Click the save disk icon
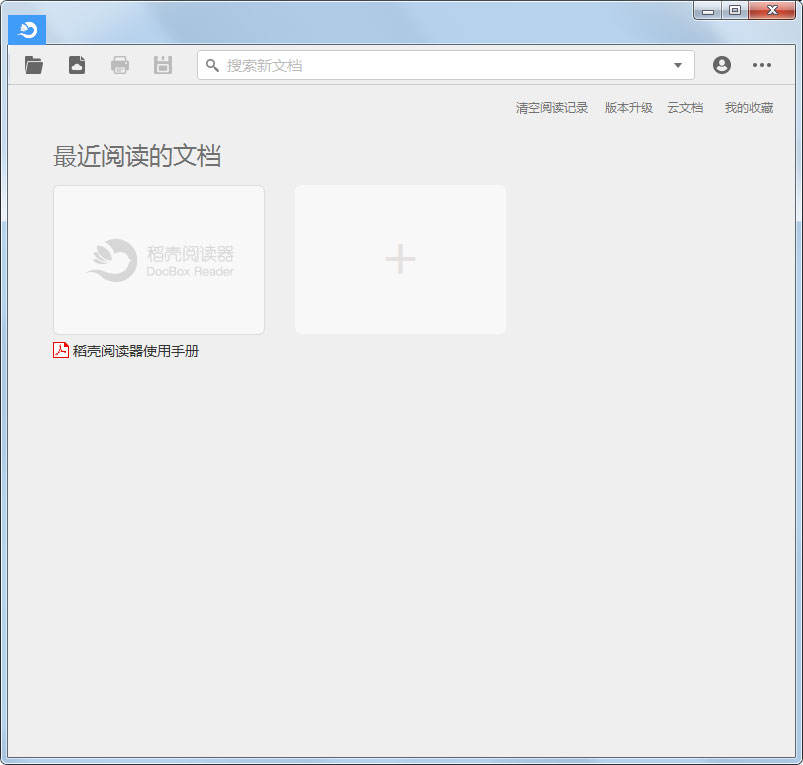This screenshot has width=803, height=765. pyautogui.click(x=163, y=65)
